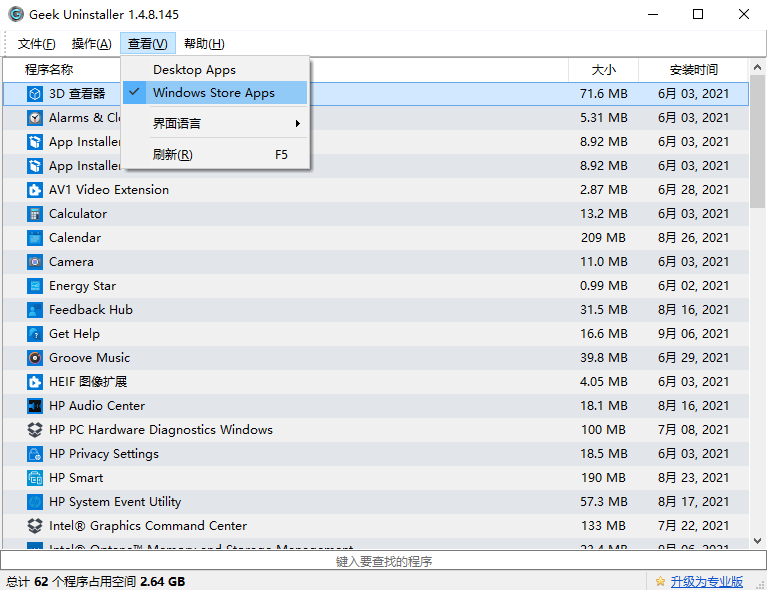Select the Groove Music icon

click(x=35, y=358)
